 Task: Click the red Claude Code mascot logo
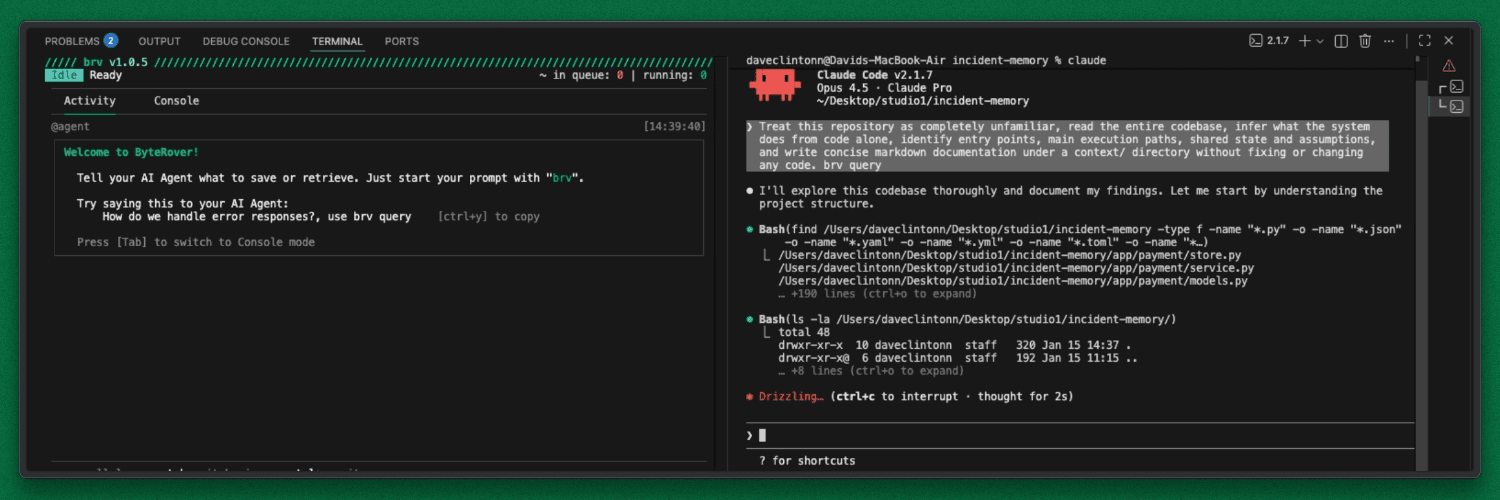pyautogui.click(x=774, y=85)
